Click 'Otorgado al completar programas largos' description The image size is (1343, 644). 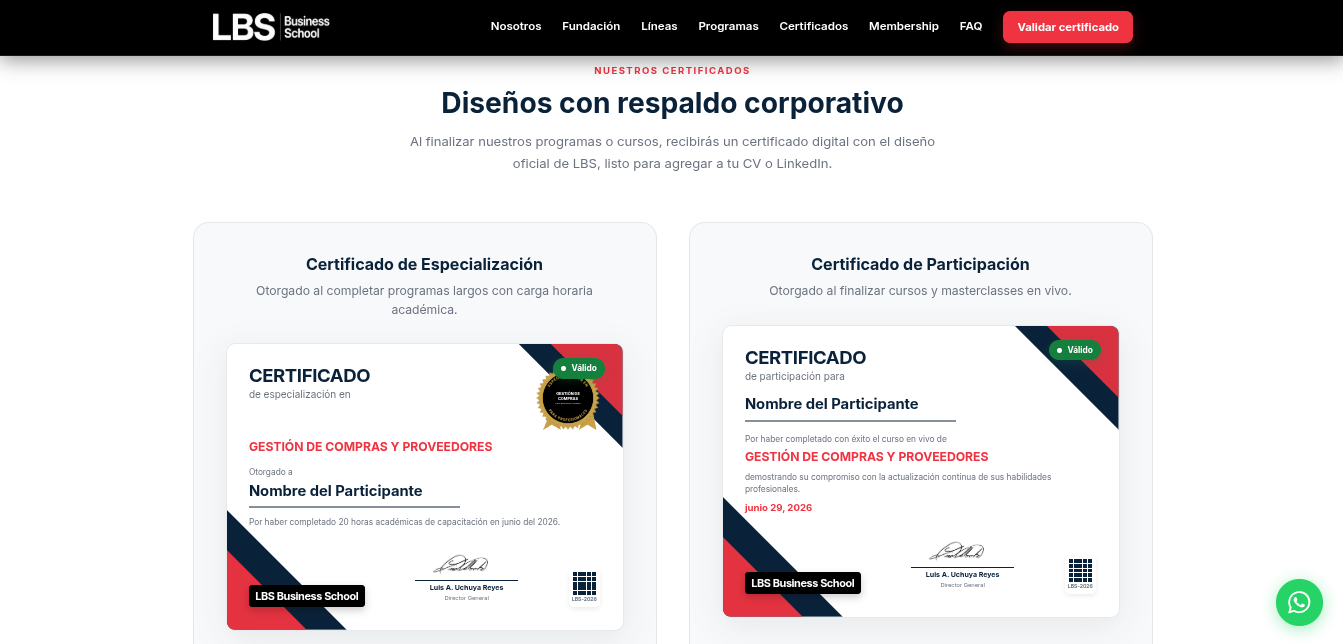point(424,300)
